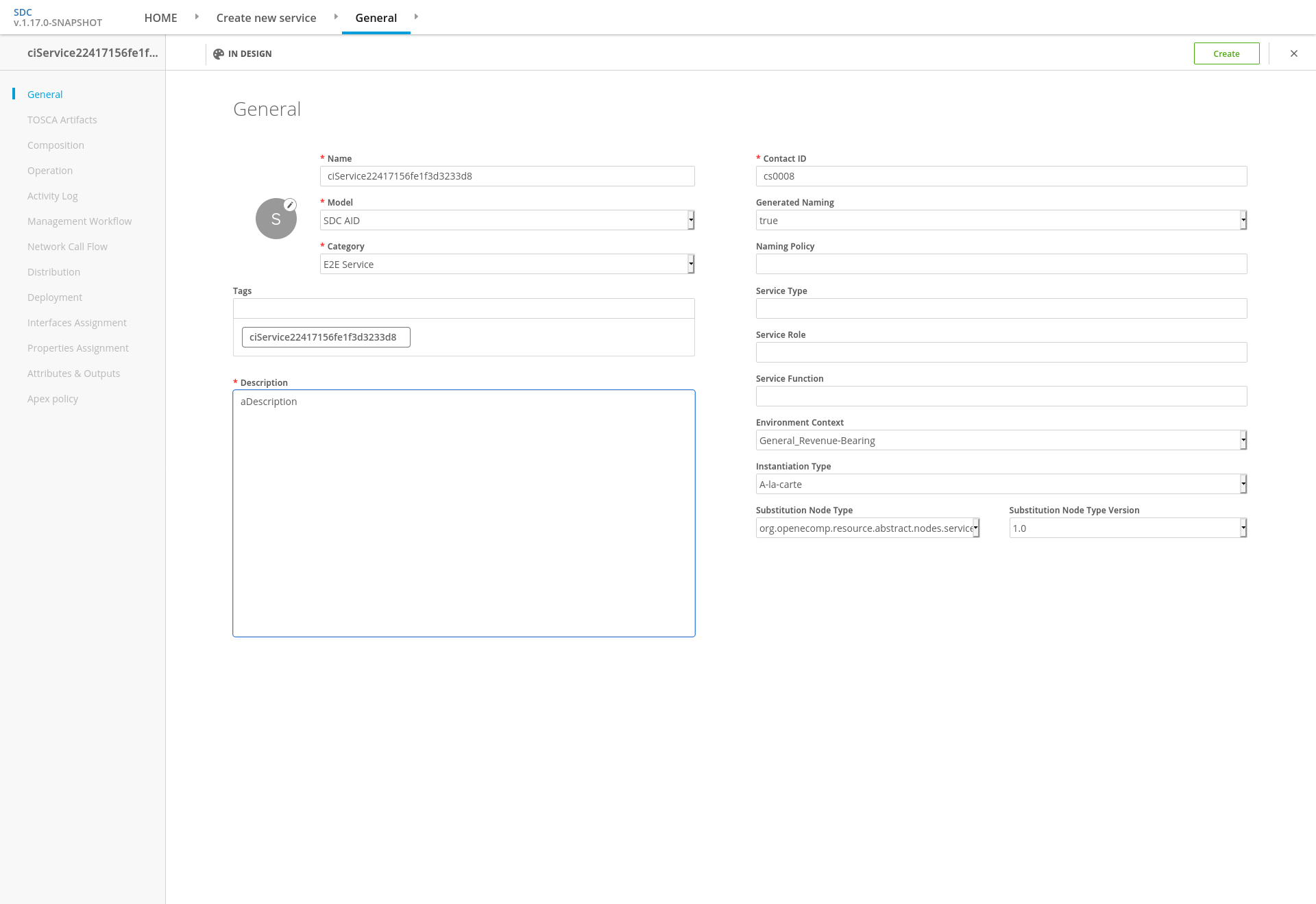This screenshot has height=904, width=1316.
Task: Open Operation in the sidebar
Action: pos(50,171)
